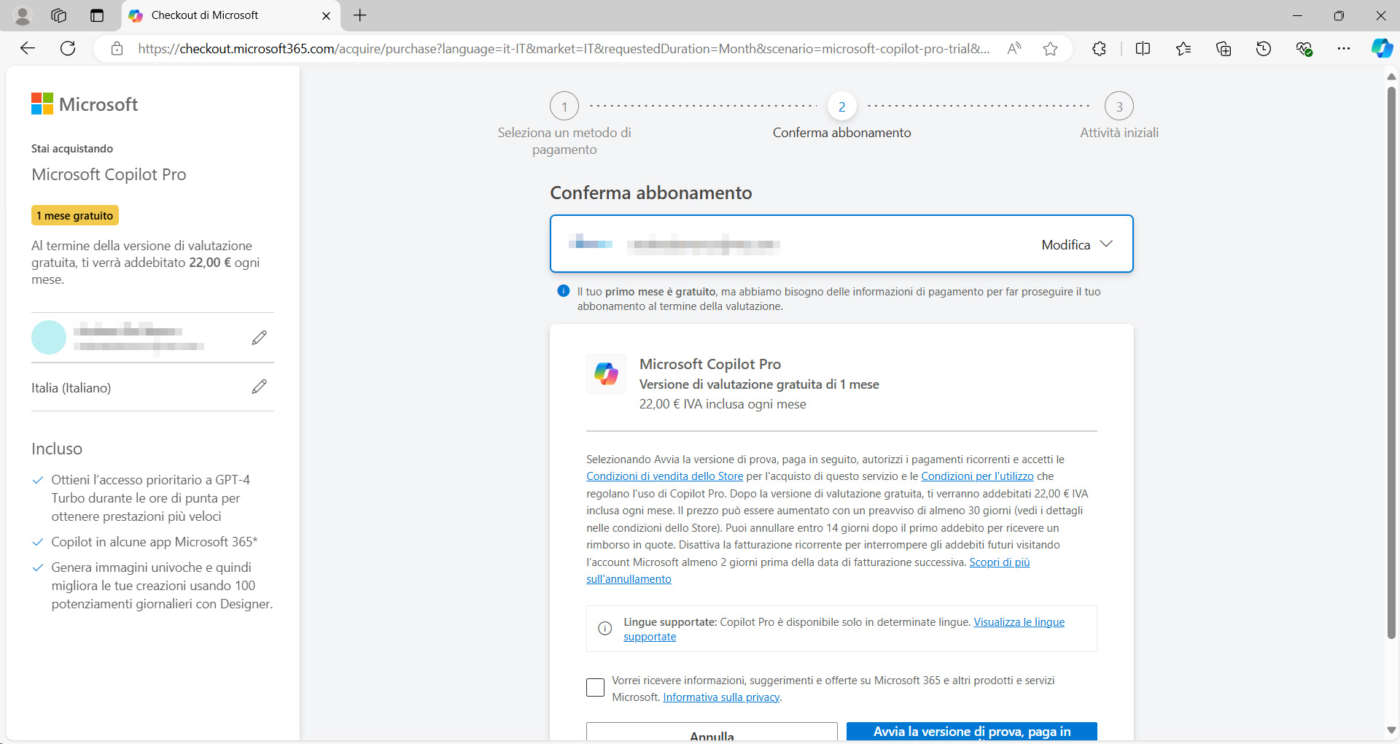Screen dimensions: 1400x744
Task: Add this page to favorites with the star
Action: coord(1050,48)
